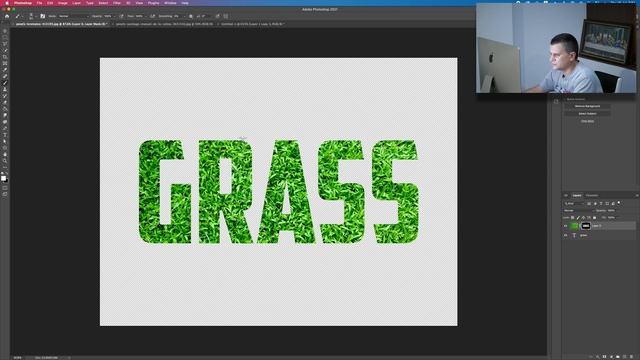Open the brush preset picker
This screenshot has width=640, height=360.
[x=32, y=16]
